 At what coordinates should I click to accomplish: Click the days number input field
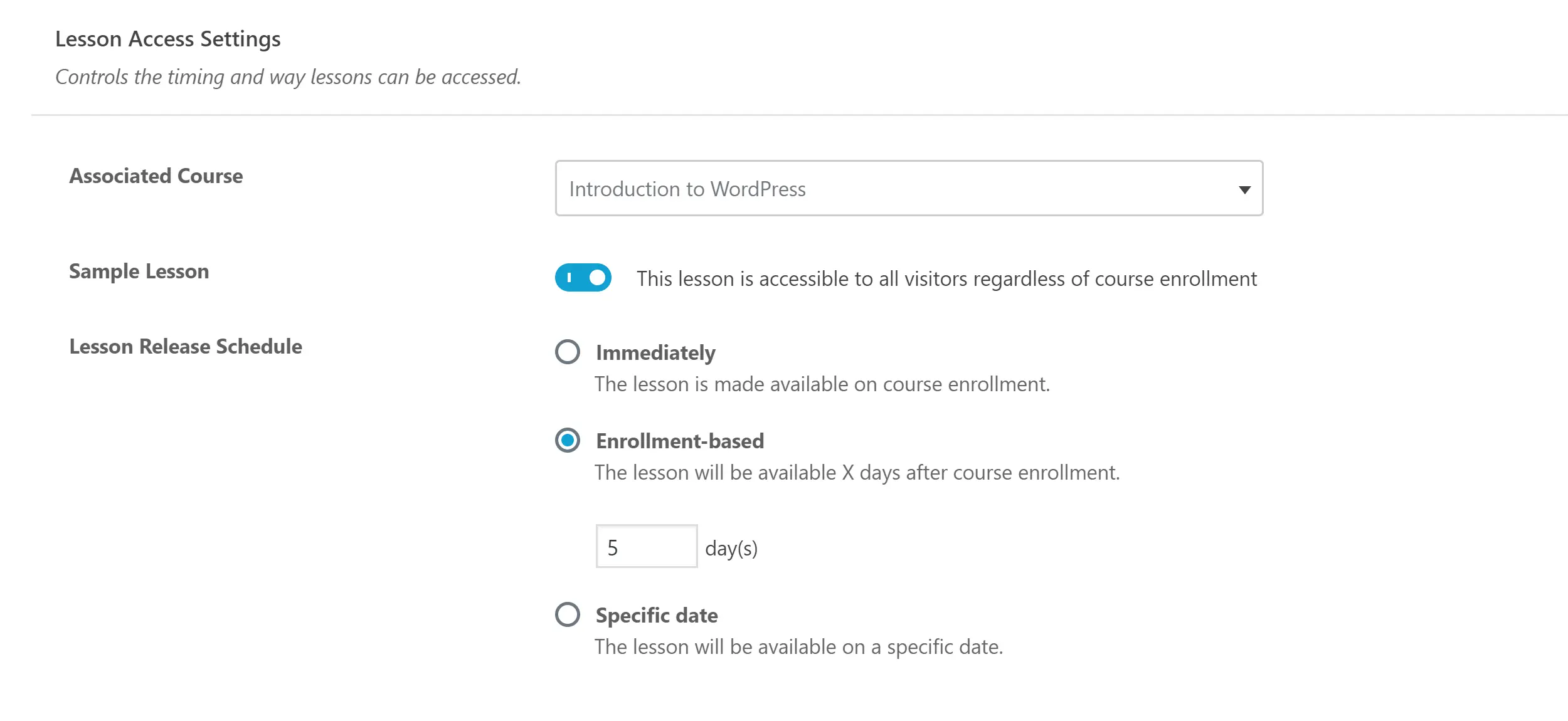pos(646,547)
